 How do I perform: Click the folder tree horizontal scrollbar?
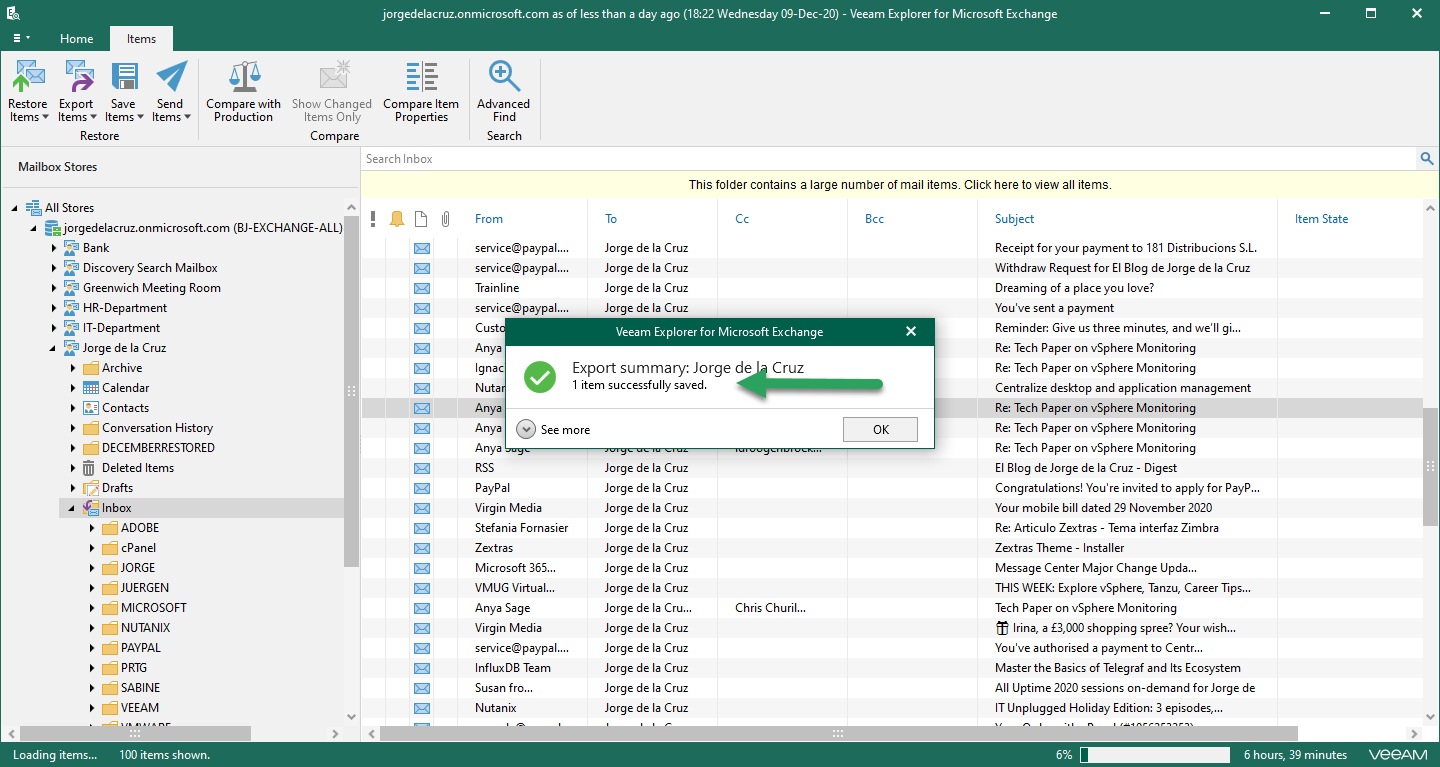(x=136, y=734)
